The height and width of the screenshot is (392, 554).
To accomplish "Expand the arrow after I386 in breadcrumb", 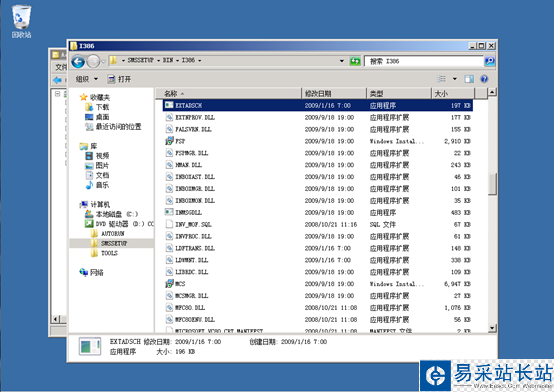I will (x=200, y=60).
